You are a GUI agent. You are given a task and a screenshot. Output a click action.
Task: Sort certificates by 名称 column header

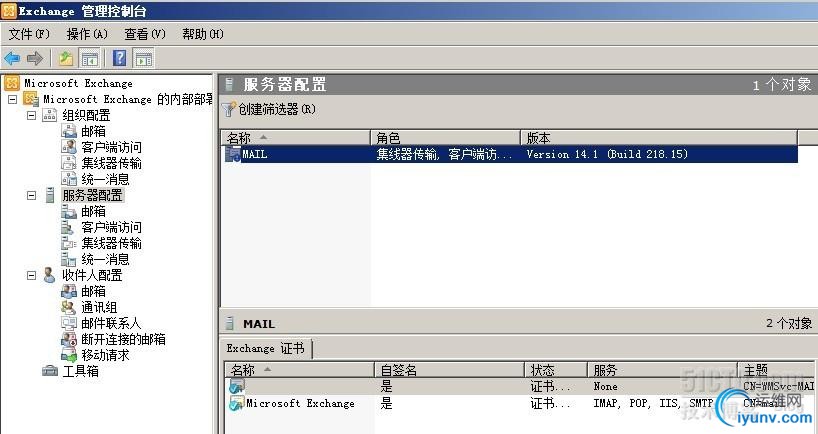(x=299, y=370)
